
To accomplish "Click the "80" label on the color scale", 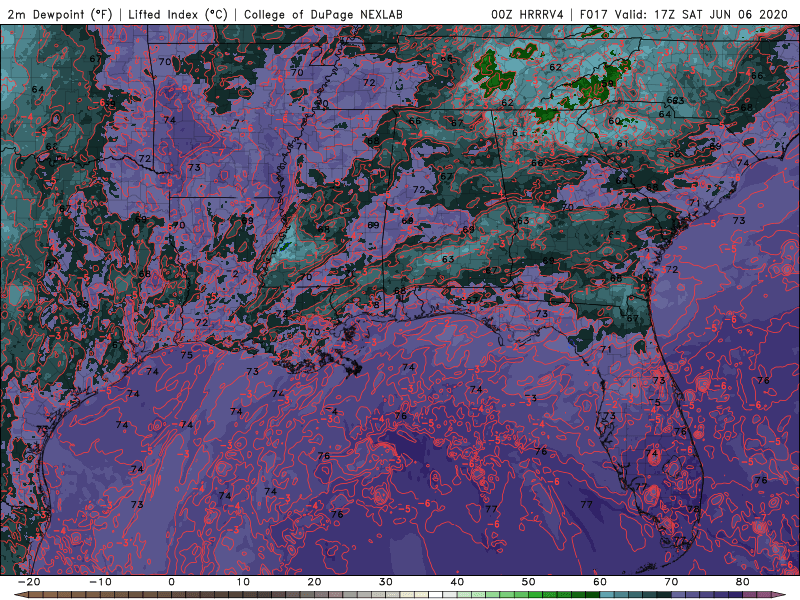I will pyautogui.click(x=743, y=582).
